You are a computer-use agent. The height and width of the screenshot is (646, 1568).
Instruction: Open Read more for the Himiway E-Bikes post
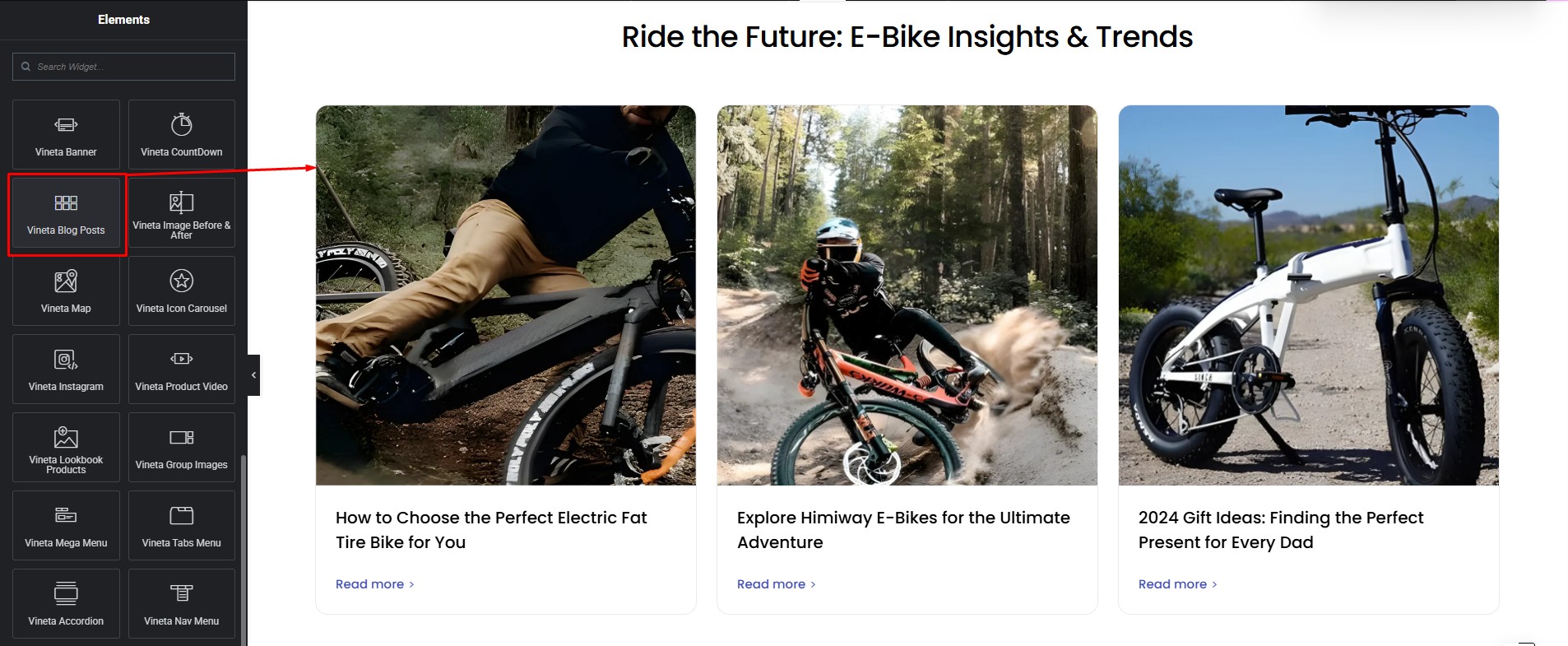click(x=776, y=584)
